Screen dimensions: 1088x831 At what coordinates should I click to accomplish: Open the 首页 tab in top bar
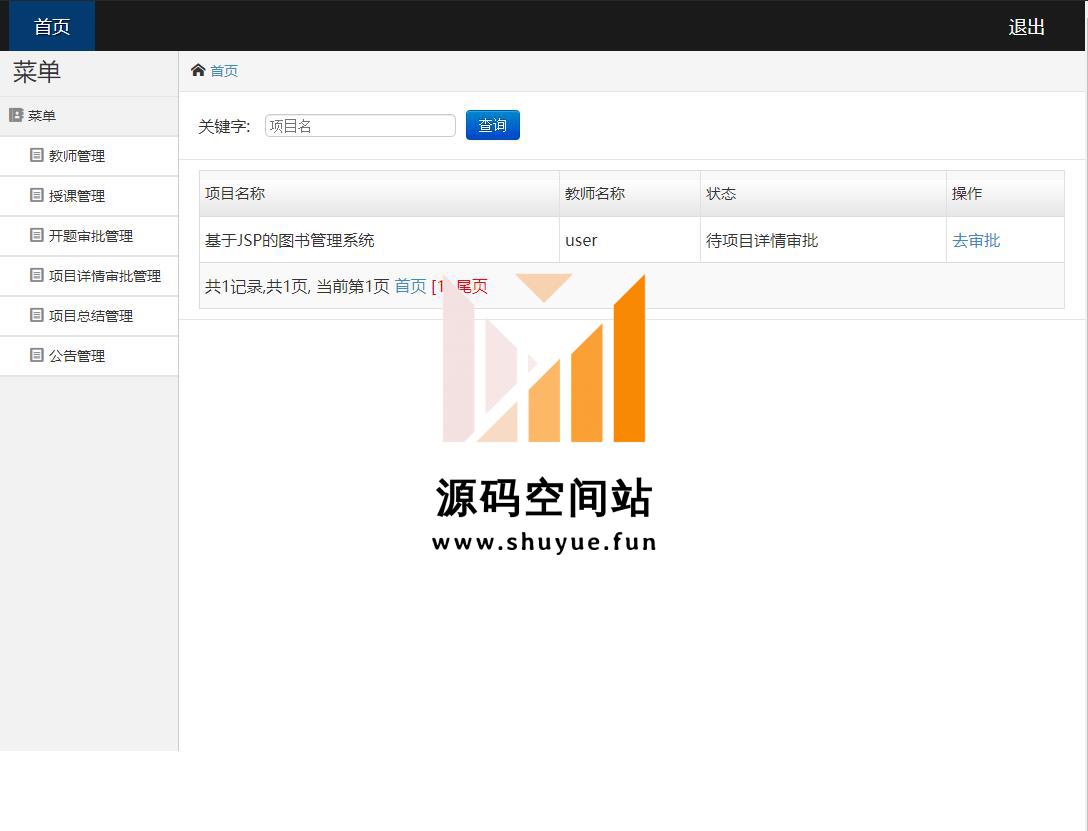[x=51, y=26]
